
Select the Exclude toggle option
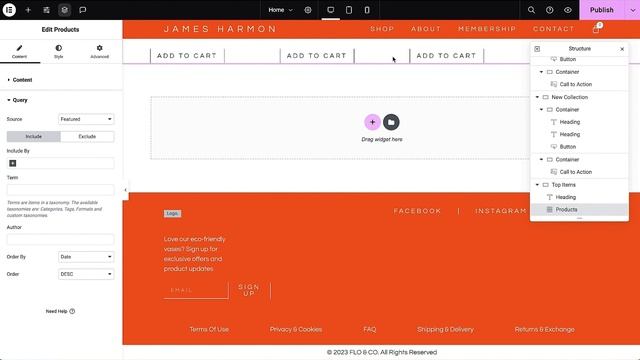click(87, 136)
